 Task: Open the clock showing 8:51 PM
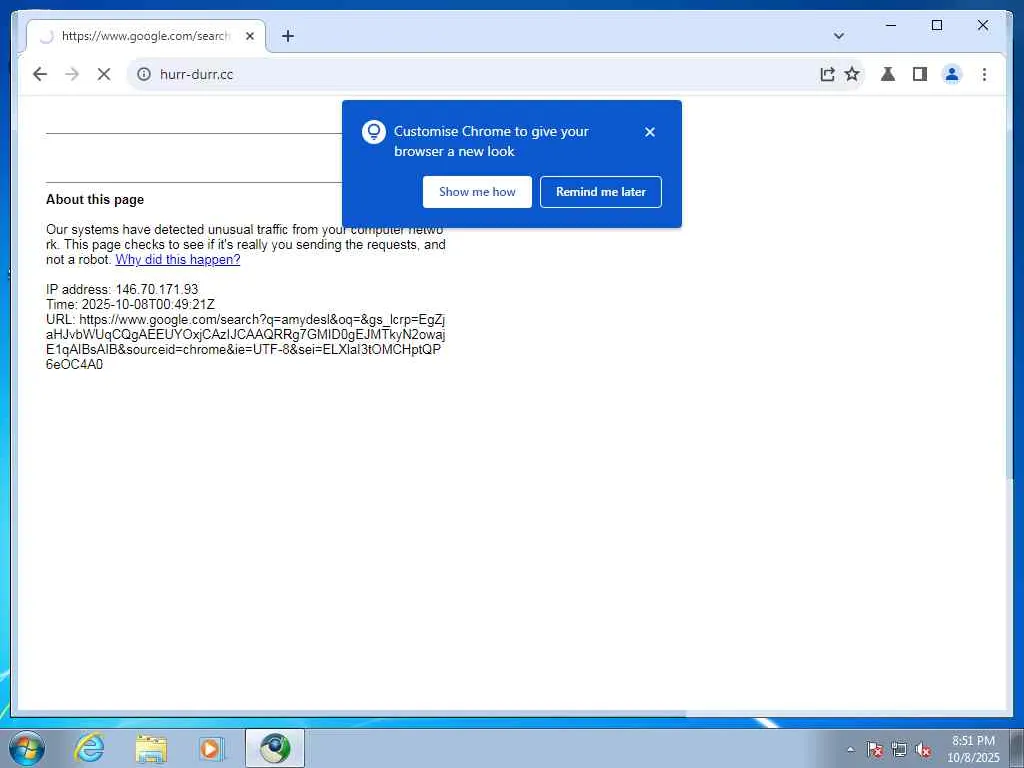pos(973,749)
